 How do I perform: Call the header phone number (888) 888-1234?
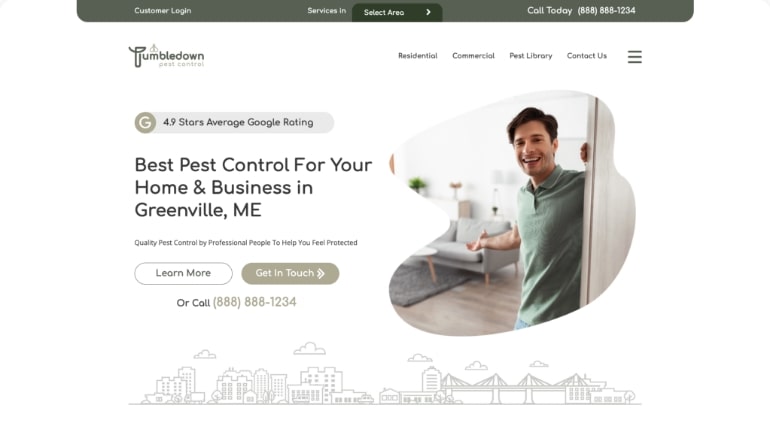pos(606,10)
